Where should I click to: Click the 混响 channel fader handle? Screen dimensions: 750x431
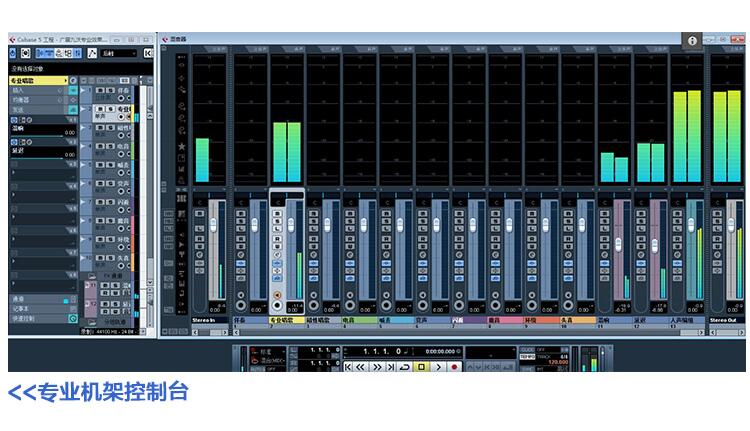click(618, 245)
